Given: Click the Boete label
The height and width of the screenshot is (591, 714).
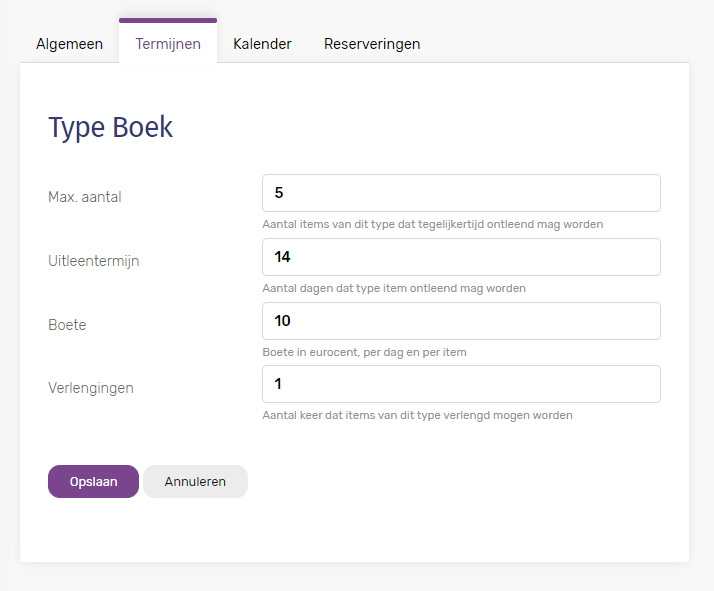Looking at the screenshot, I should (x=67, y=325).
